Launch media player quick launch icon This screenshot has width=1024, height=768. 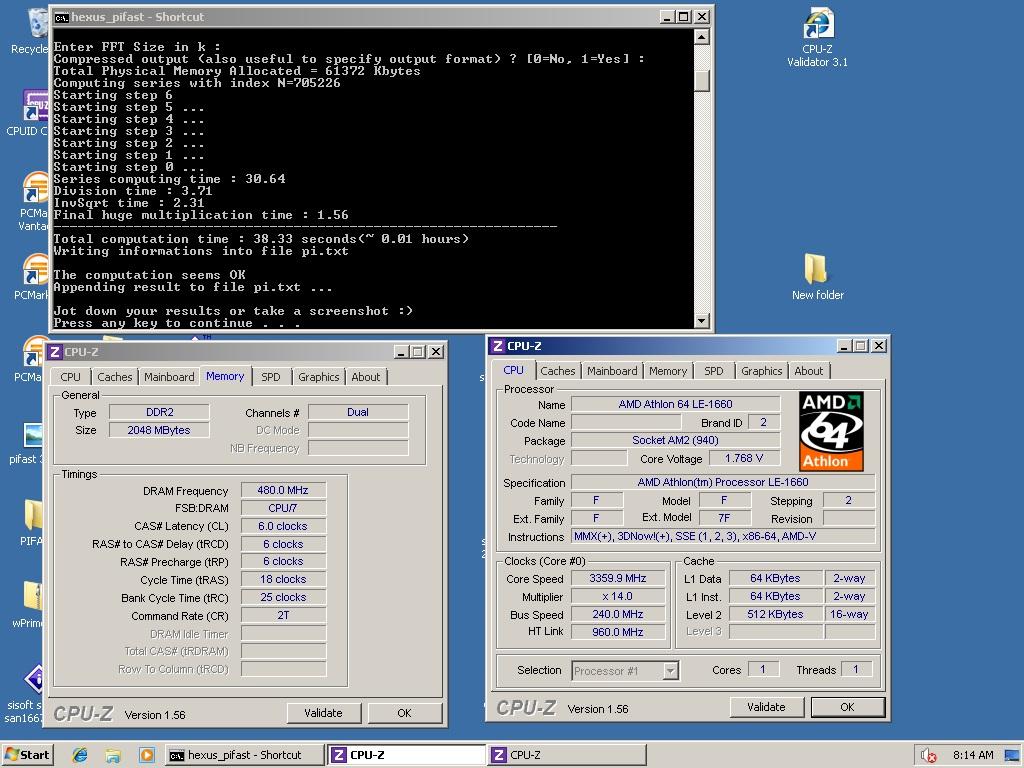click(x=146, y=755)
